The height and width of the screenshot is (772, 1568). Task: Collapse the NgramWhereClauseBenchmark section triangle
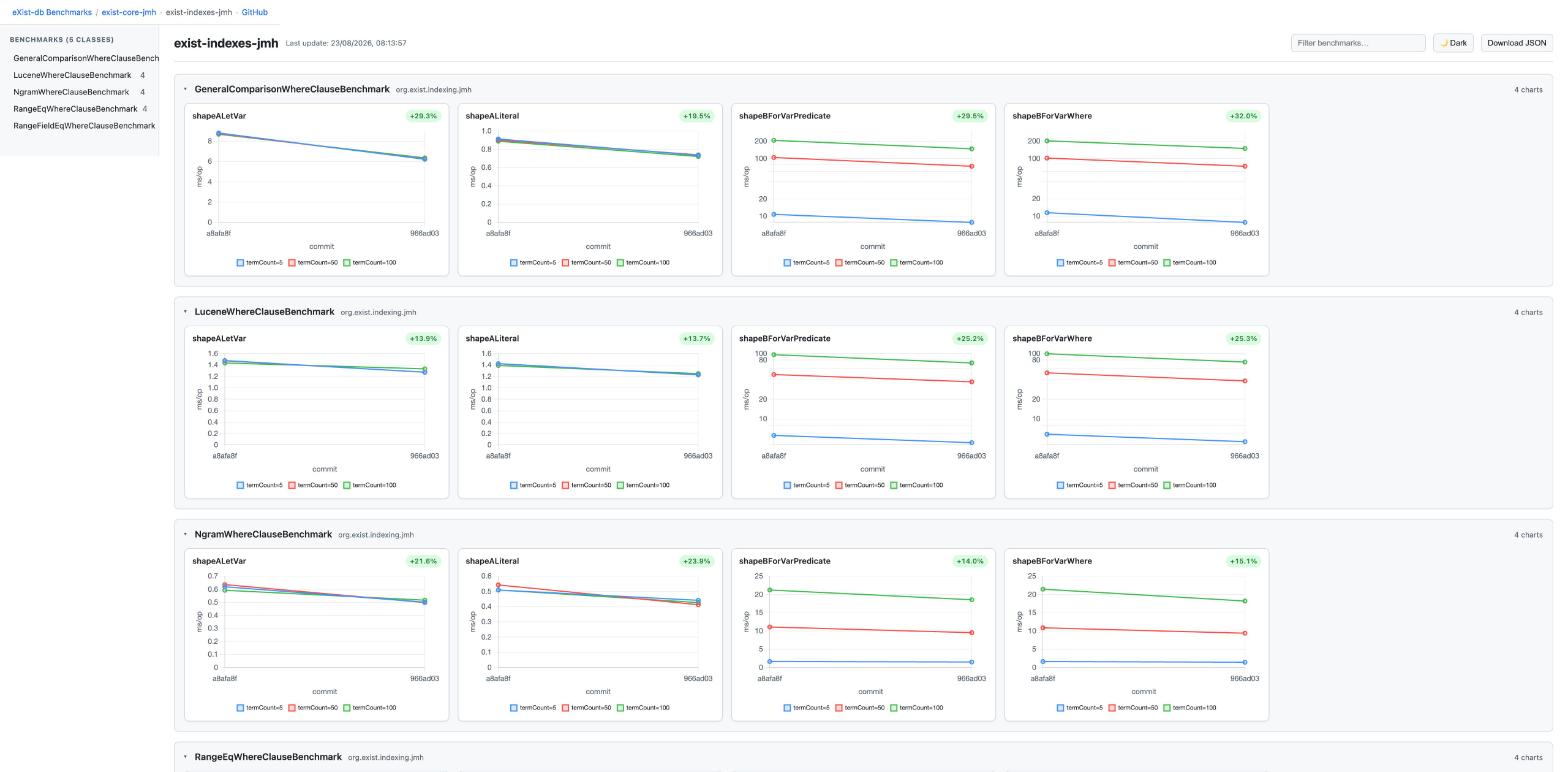coord(185,534)
